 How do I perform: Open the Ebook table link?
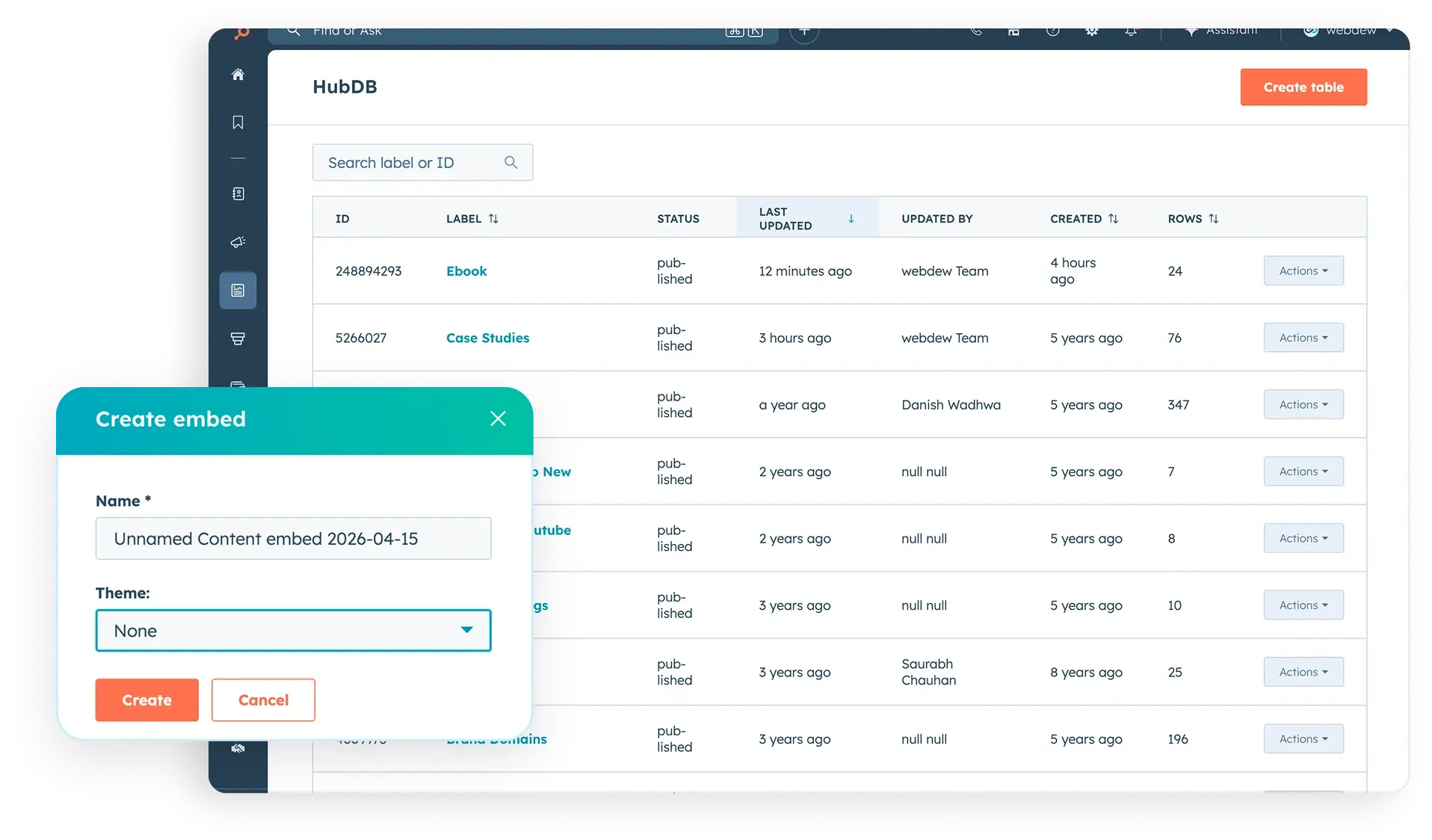(x=466, y=271)
